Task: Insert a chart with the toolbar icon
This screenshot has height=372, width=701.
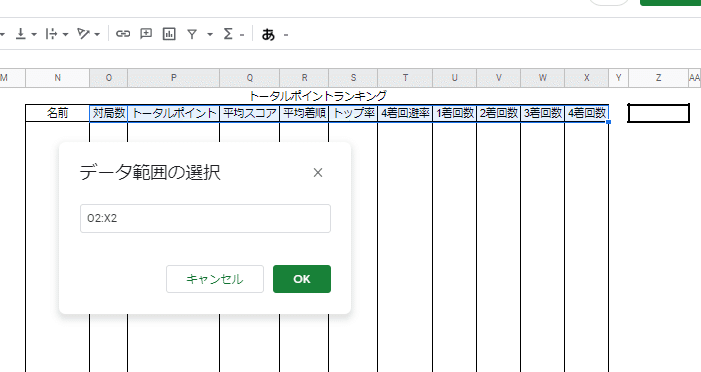Action: (169, 34)
